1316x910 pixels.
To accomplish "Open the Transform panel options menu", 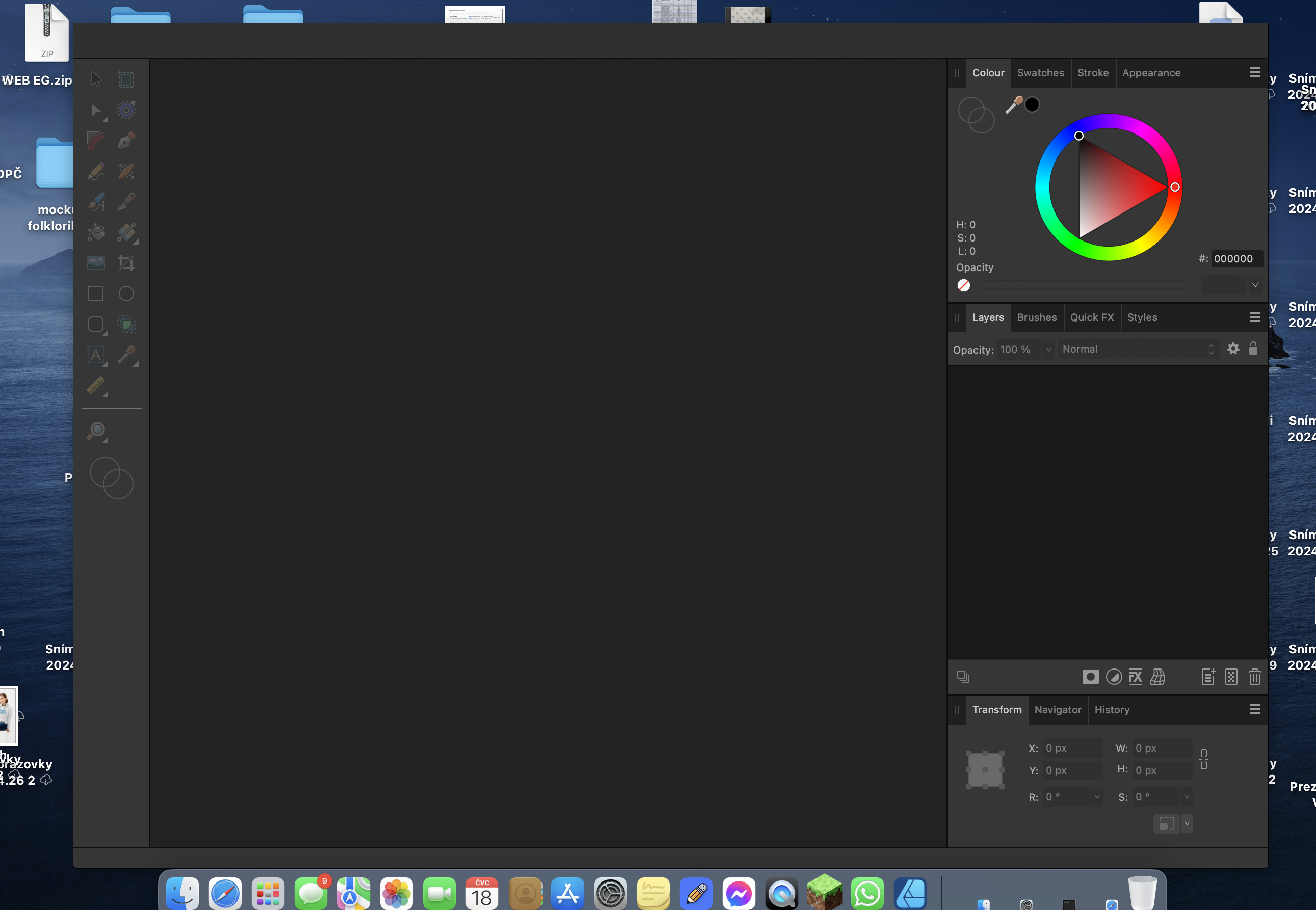I will coord(1254,709).
